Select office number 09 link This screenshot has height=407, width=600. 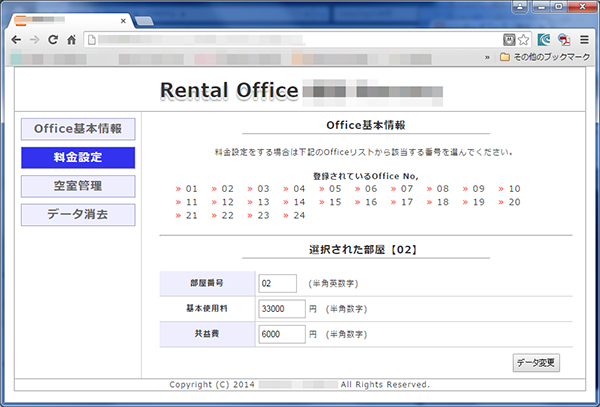coord(474,189)
